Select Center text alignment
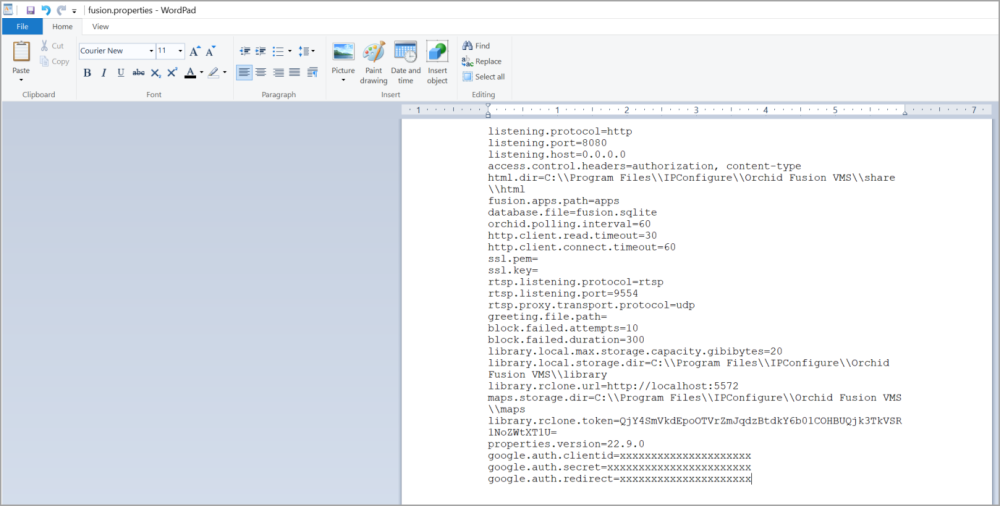 click(x=261, y=73)
